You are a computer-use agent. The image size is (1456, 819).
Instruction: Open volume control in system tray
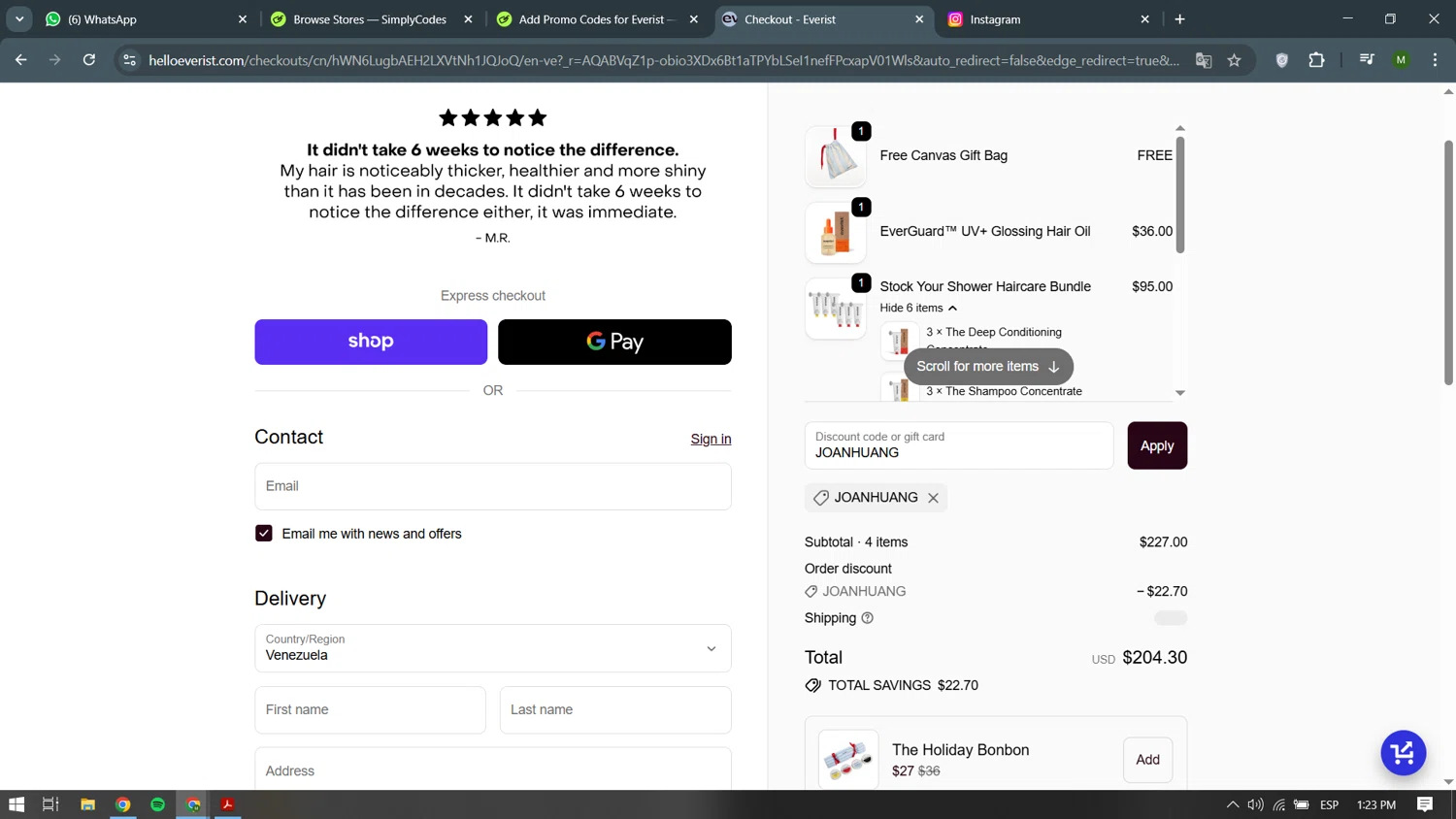pos(1255,804)
